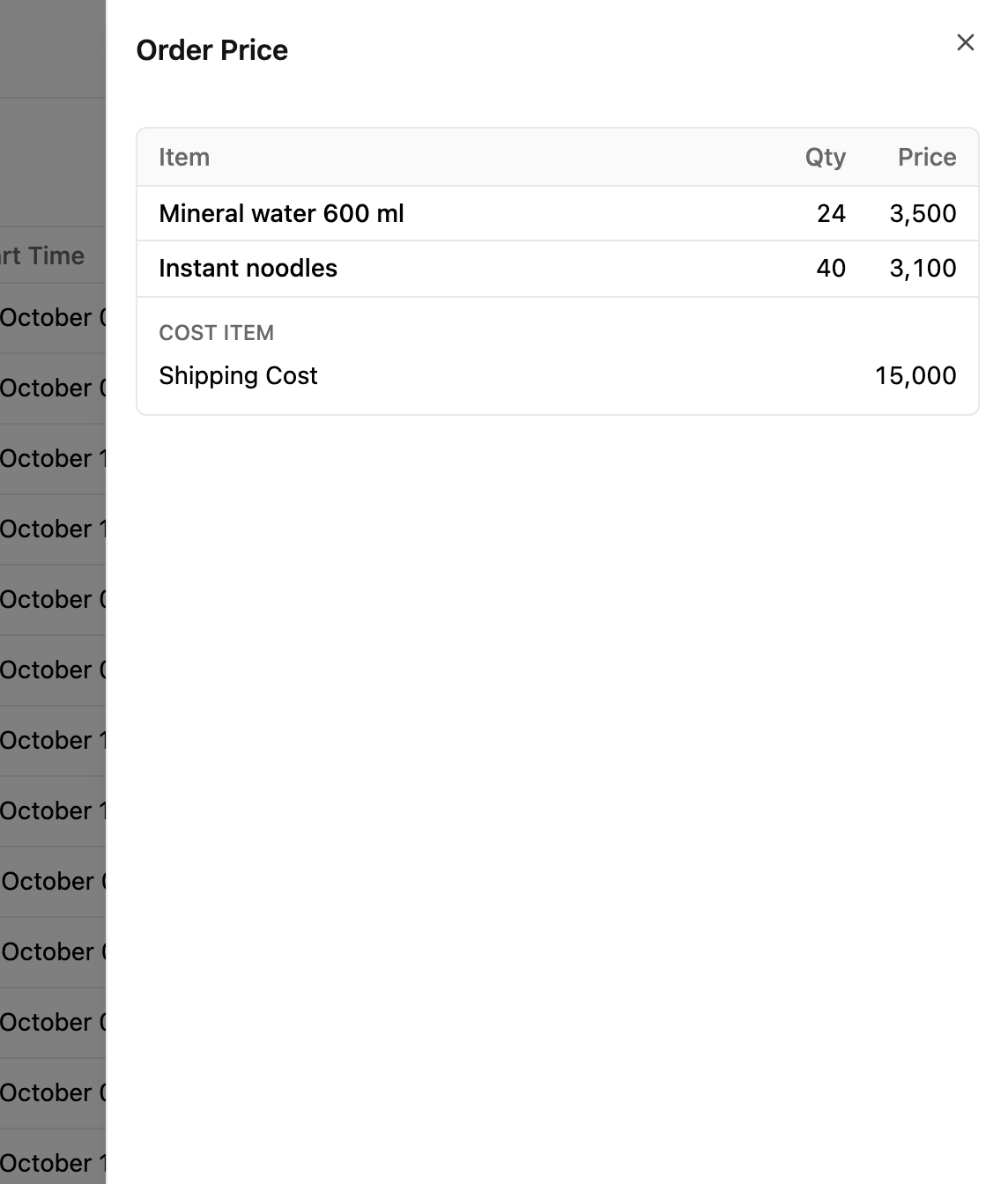The width and height of the screenshot is (1008, 1184).
Task: Click the COST ITEM section label
Action: (x=216, y=332)
